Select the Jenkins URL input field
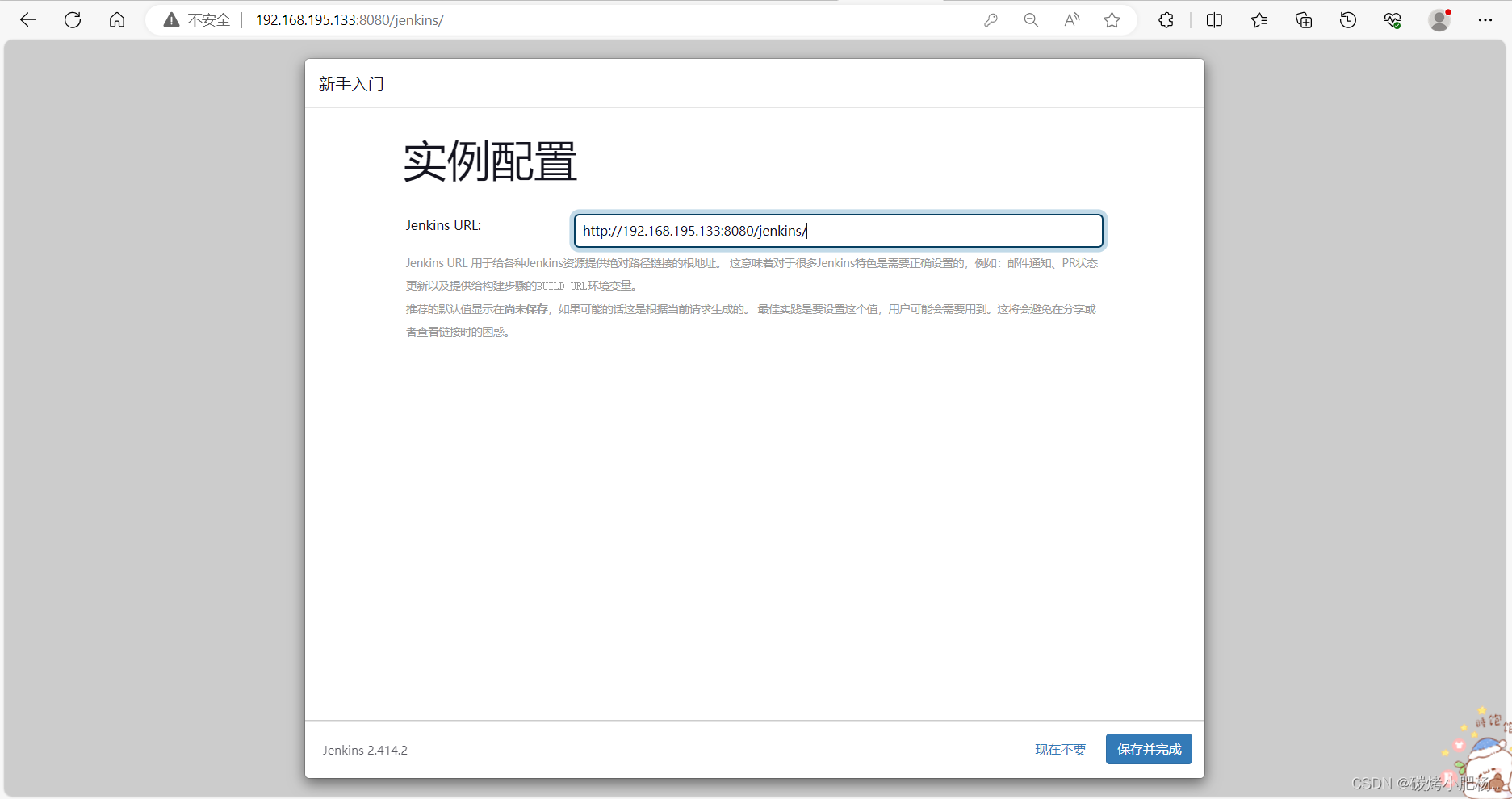Screen dimensions: 1512x799 [838, 231]
